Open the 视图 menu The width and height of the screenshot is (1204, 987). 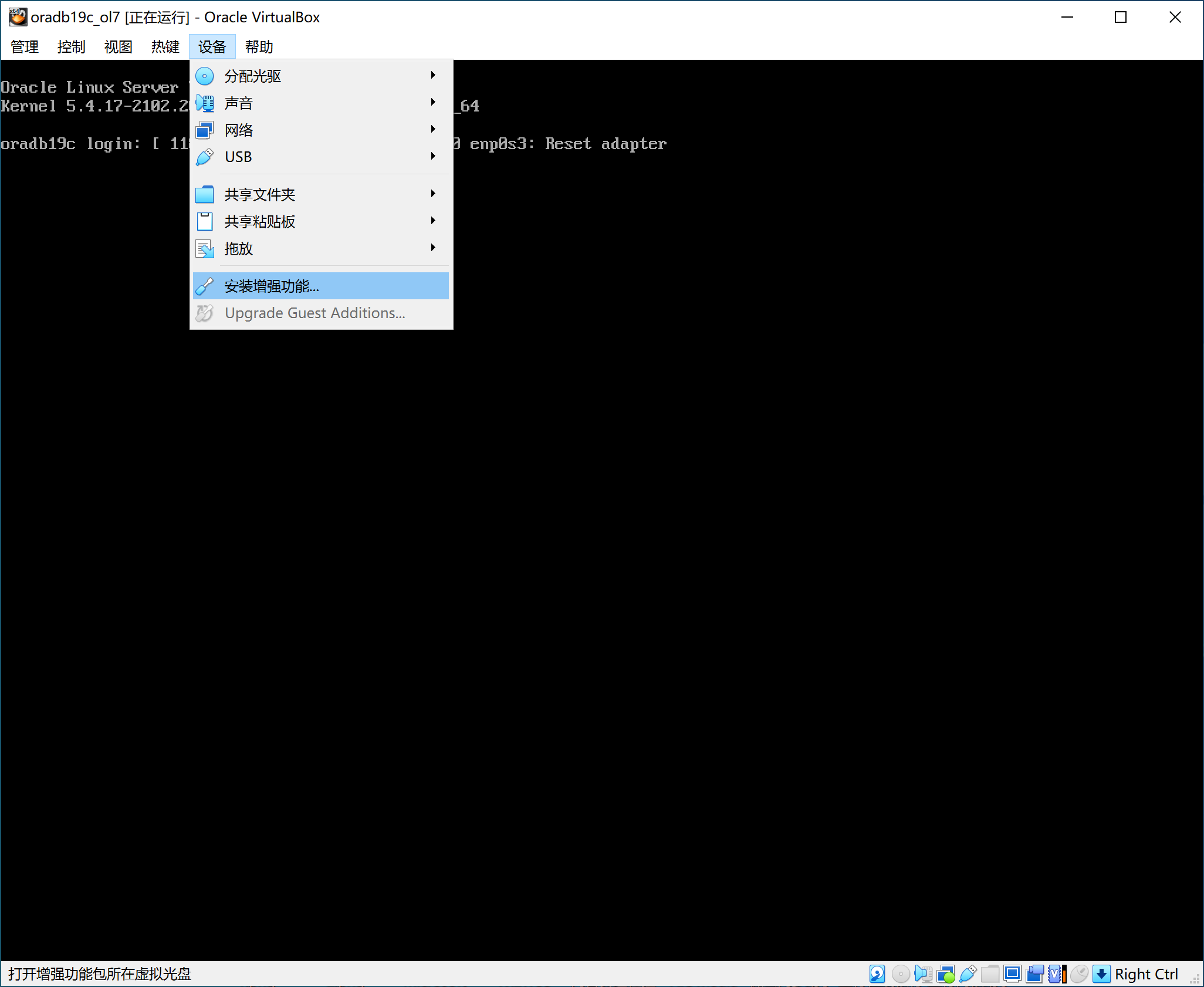[x=118, y=46]
